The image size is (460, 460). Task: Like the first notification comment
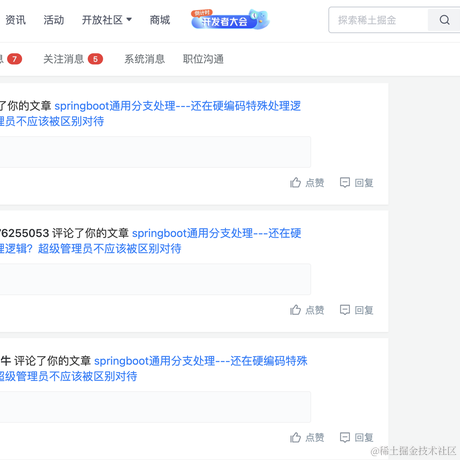(307, 183)
